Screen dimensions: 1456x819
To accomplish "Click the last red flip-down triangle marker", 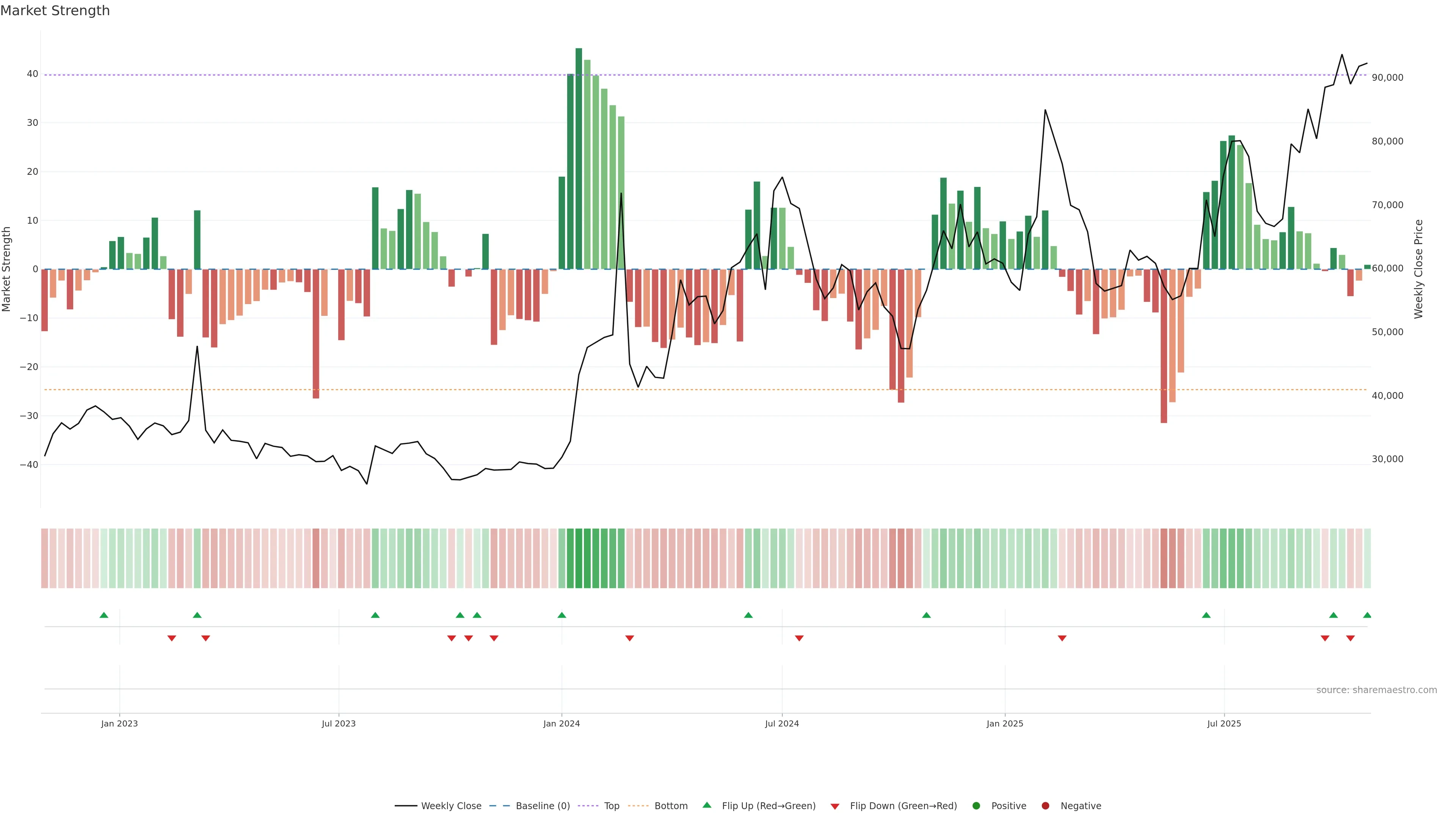I will click(1350, 638).
